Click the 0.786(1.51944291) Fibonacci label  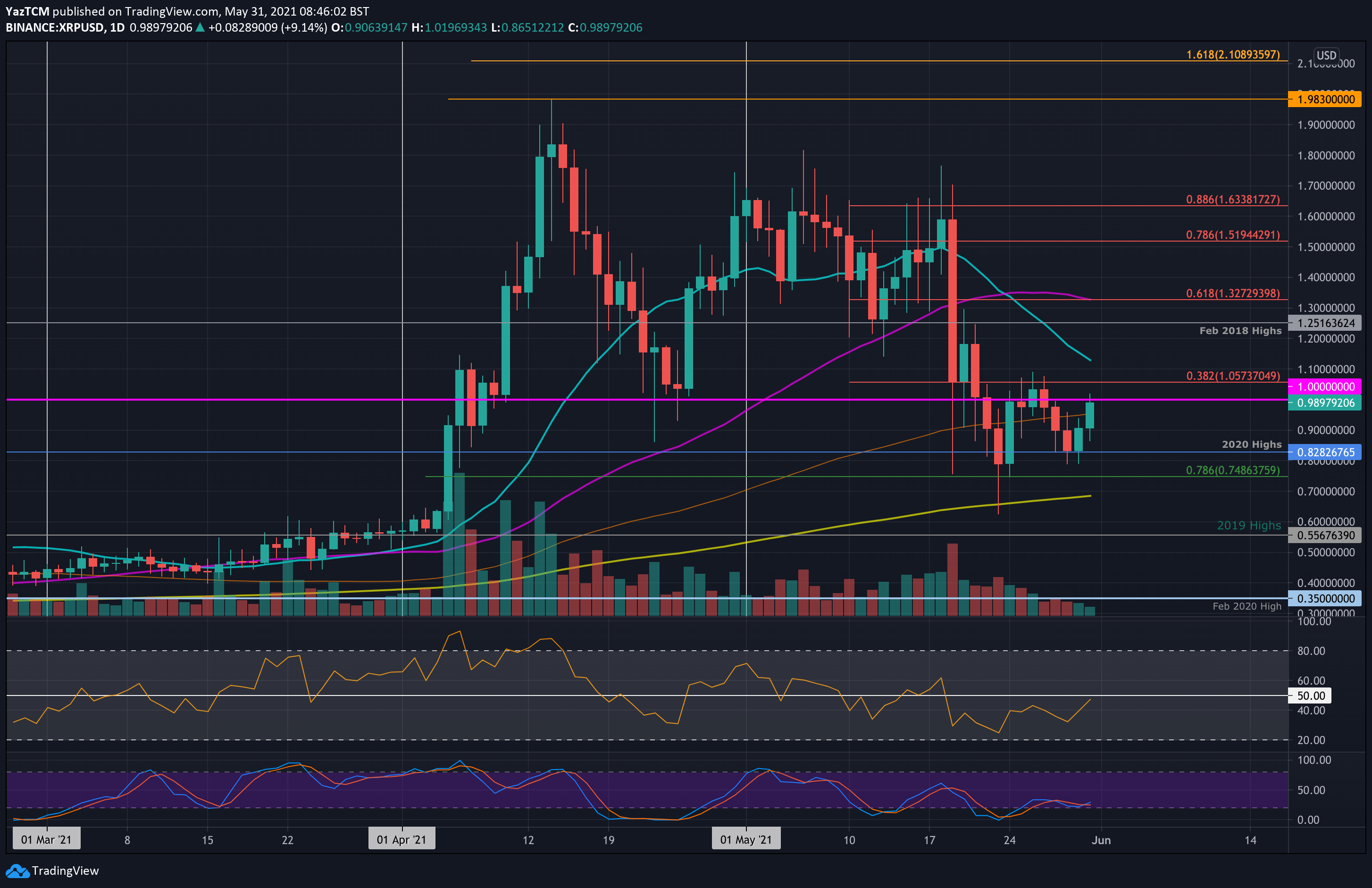coord(1232,235)
